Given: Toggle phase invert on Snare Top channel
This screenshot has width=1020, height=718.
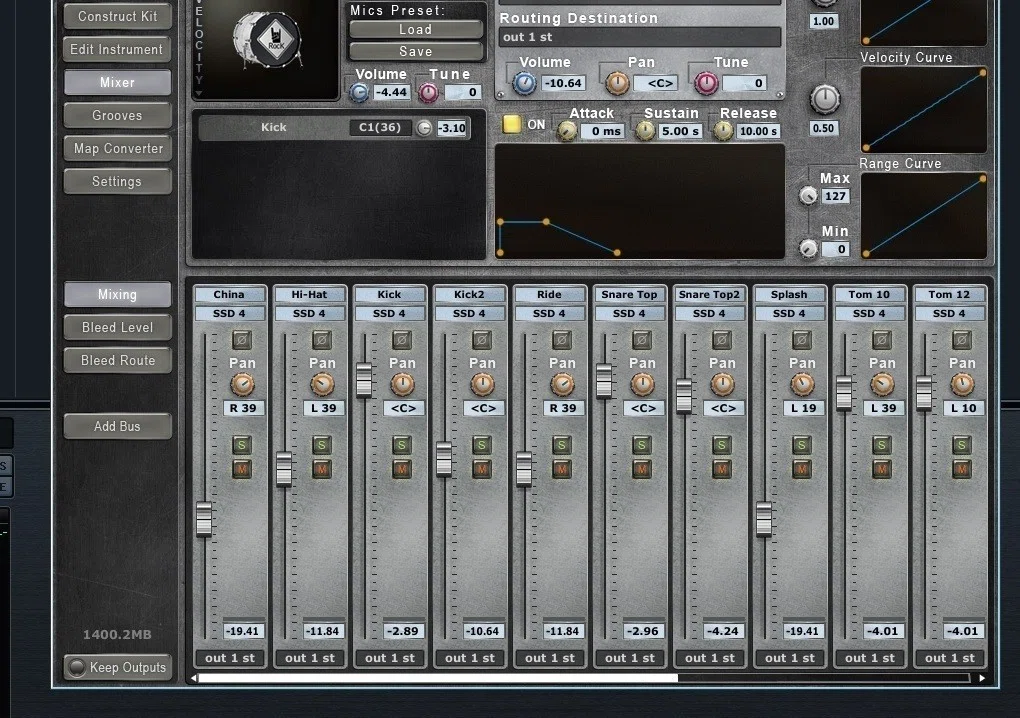Looking at the screenshot, I should pos(641,339).
